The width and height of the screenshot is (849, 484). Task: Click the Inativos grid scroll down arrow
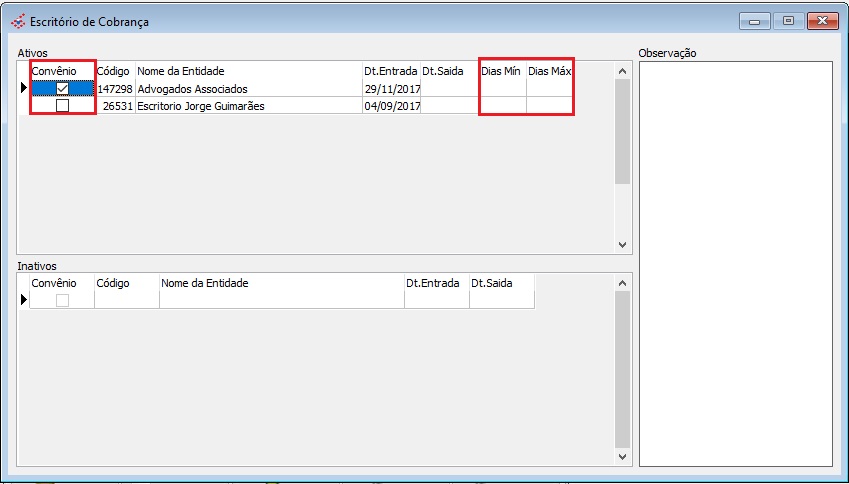[621, 457]
